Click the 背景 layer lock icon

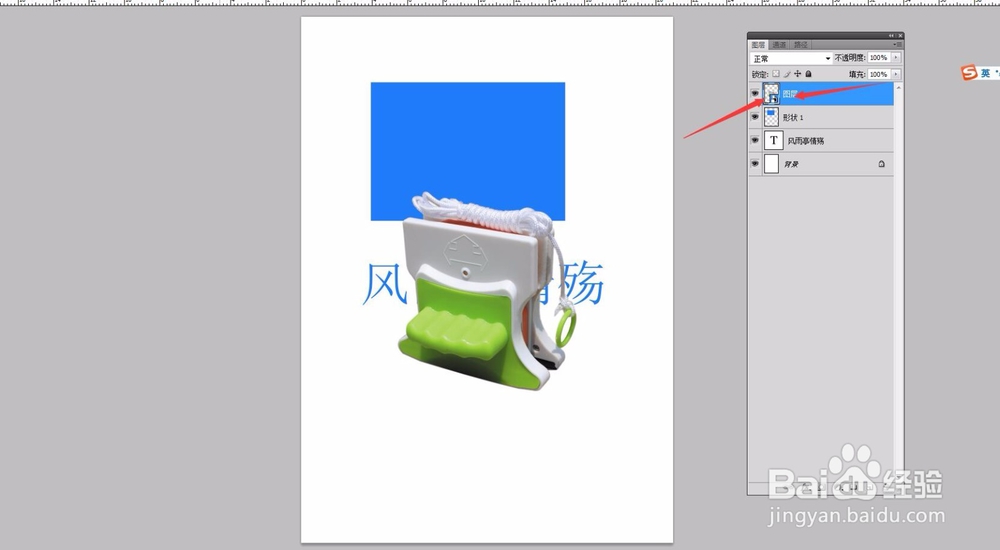(881, 164)
